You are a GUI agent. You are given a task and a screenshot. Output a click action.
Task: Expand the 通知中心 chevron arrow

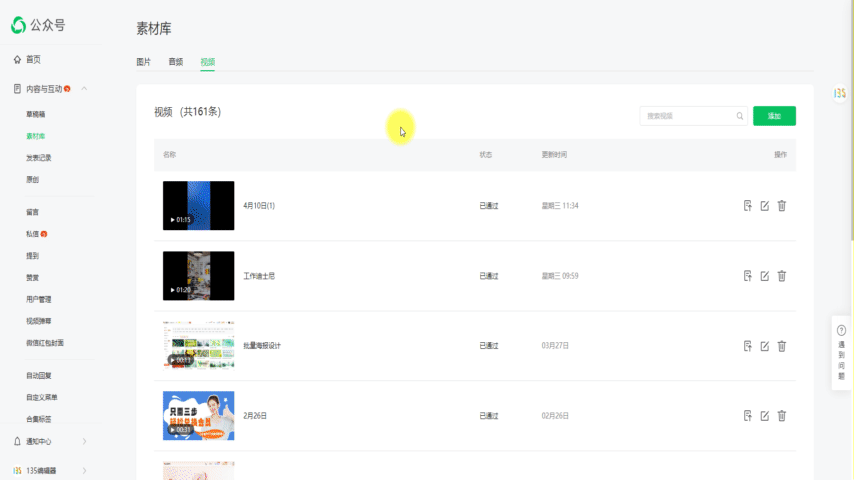(84, 441)
